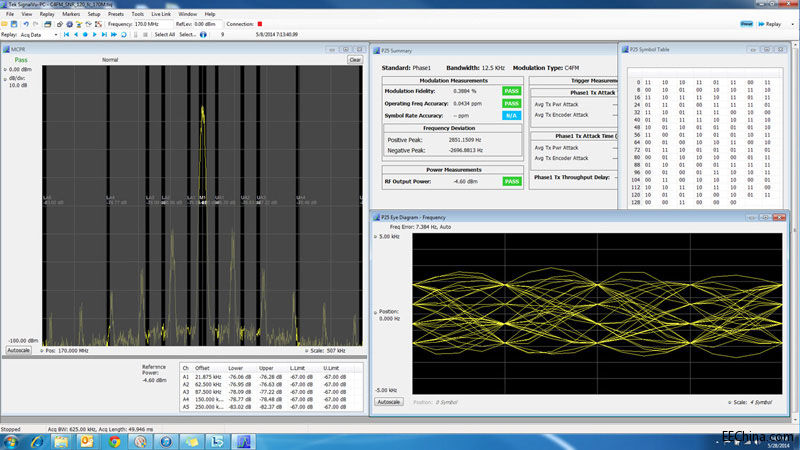
Task: Expand the eye diagram Position control
Action: 376,312
